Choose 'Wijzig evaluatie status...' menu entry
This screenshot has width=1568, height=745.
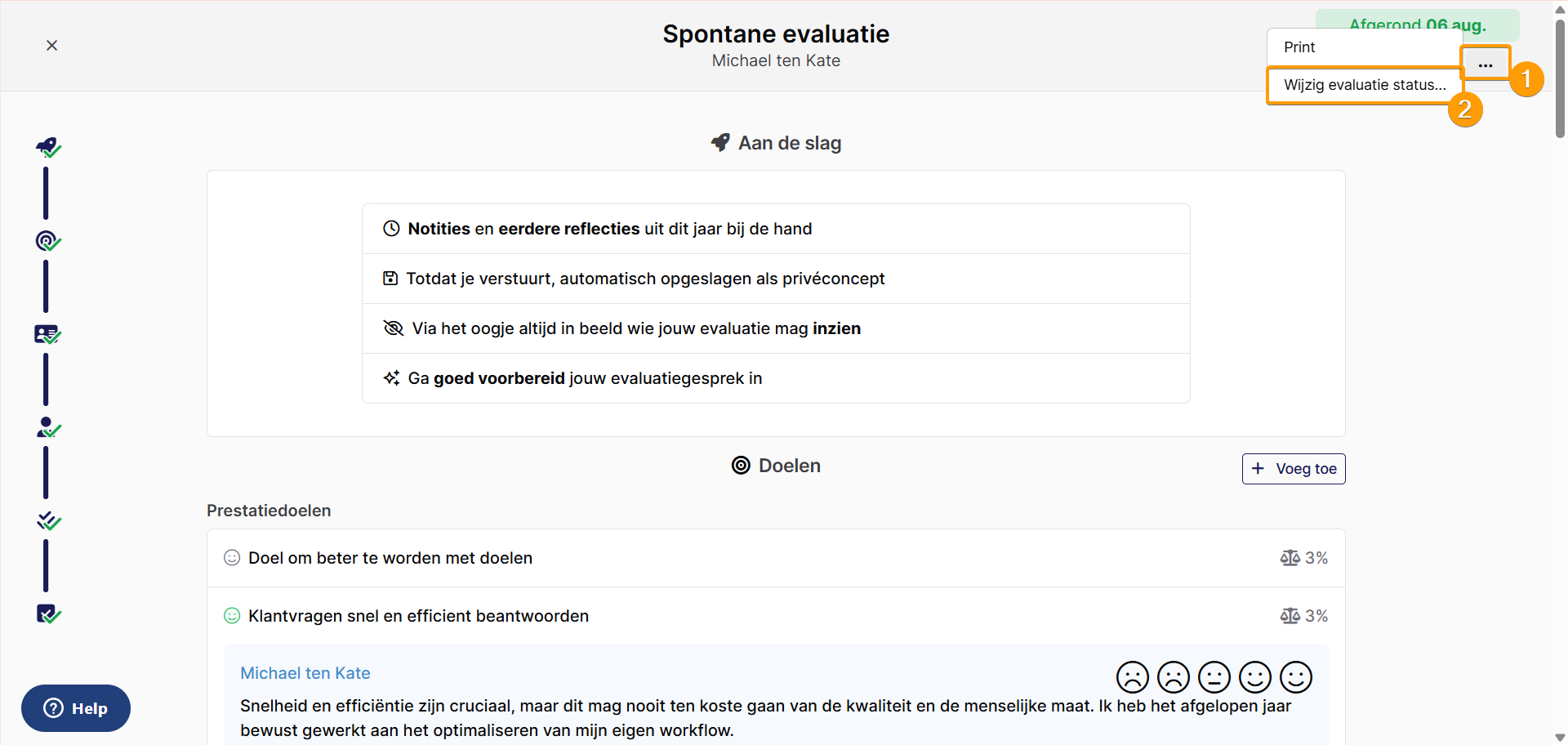(x=1365, y=85)
